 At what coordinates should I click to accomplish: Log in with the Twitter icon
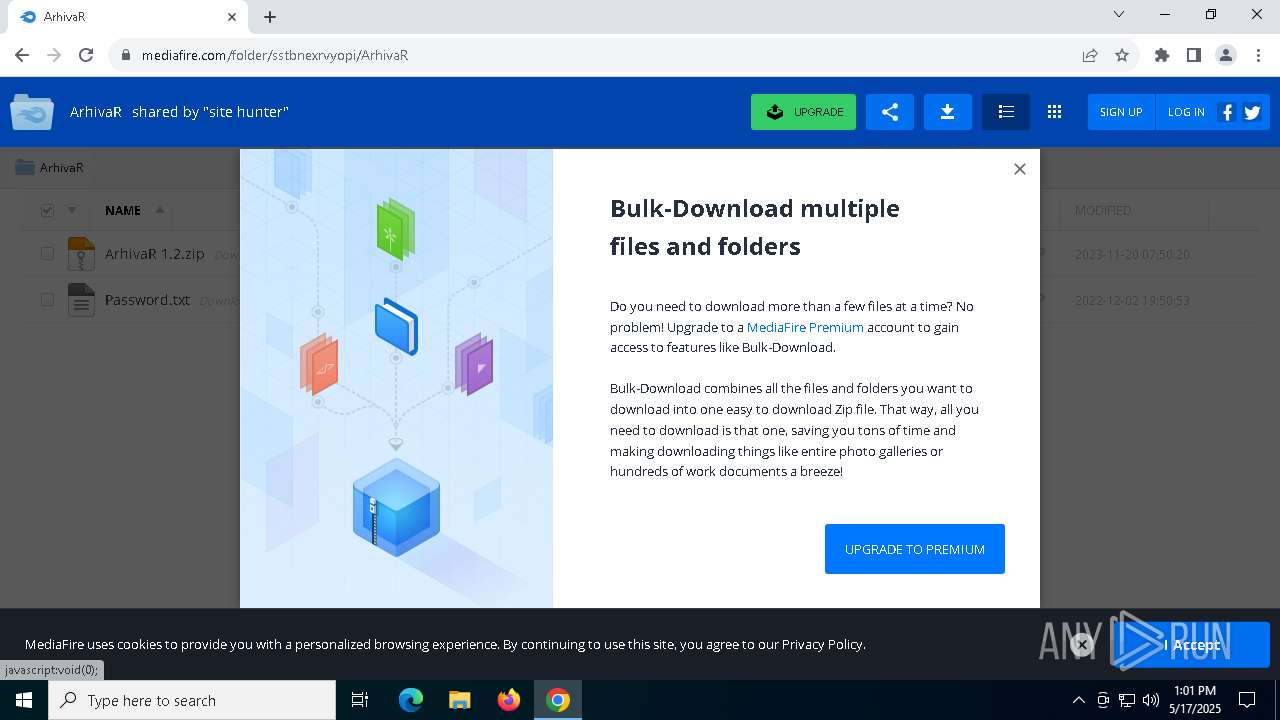coord(1252,112)
